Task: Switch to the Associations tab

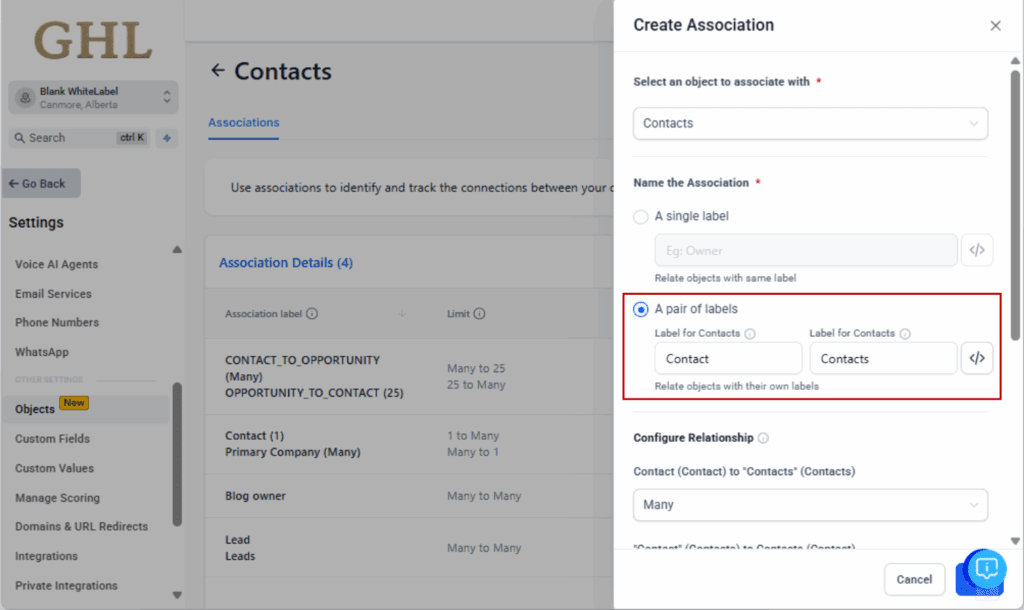Action: pyautogui.click(x=244, y=123)
